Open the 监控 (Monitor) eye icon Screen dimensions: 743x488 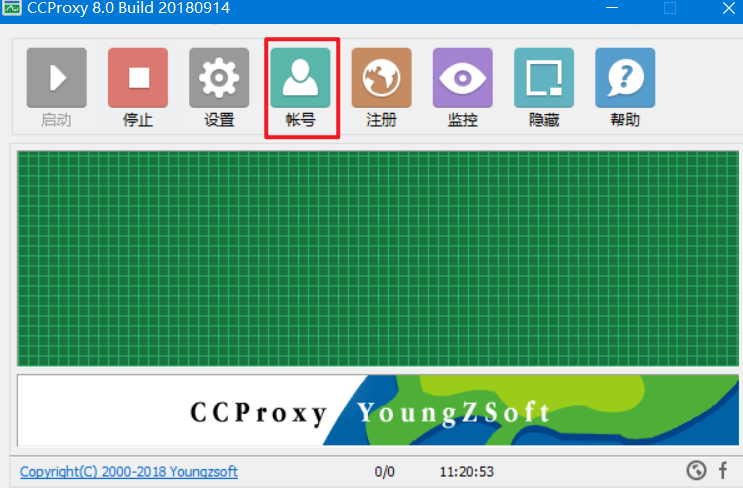coord(463,78)
